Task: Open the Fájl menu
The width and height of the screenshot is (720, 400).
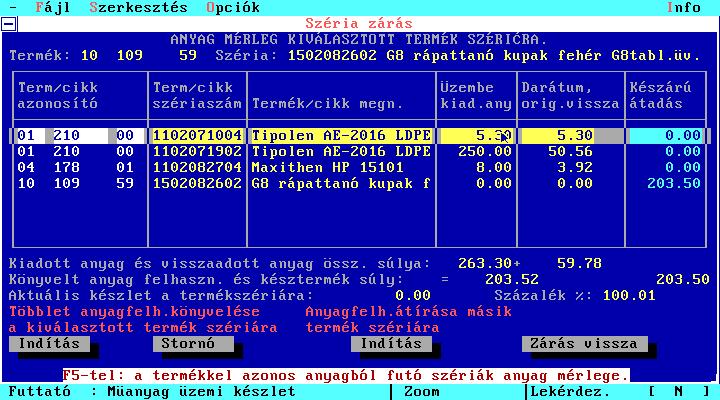Action: coord(53,7)
